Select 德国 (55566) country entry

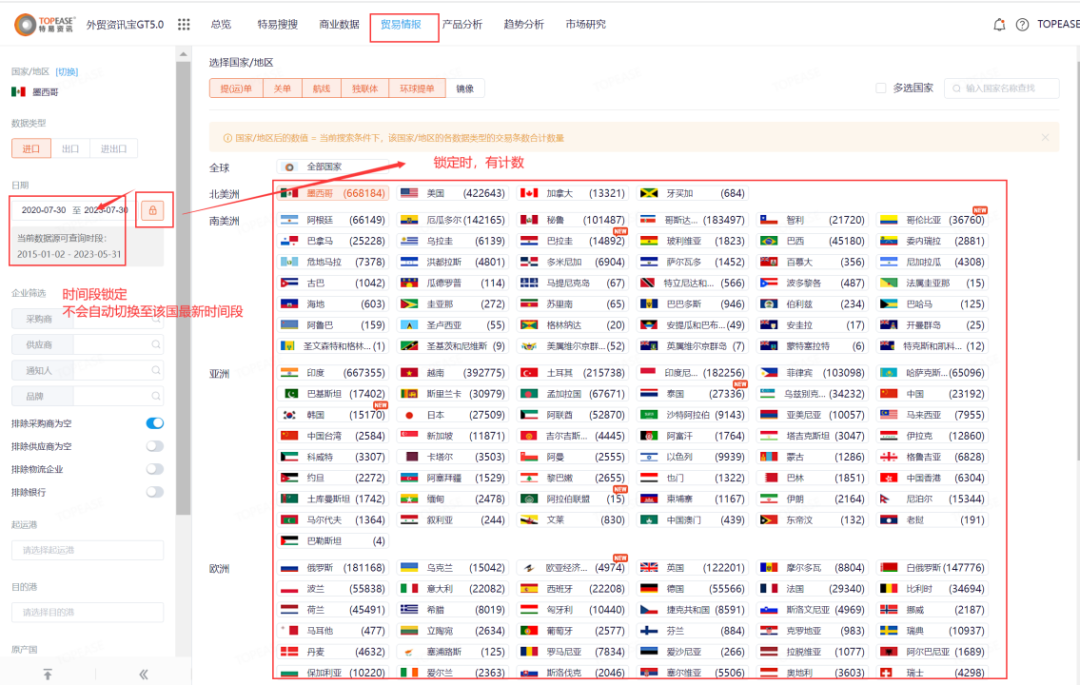pyautogui.click(x=692, y=589)
